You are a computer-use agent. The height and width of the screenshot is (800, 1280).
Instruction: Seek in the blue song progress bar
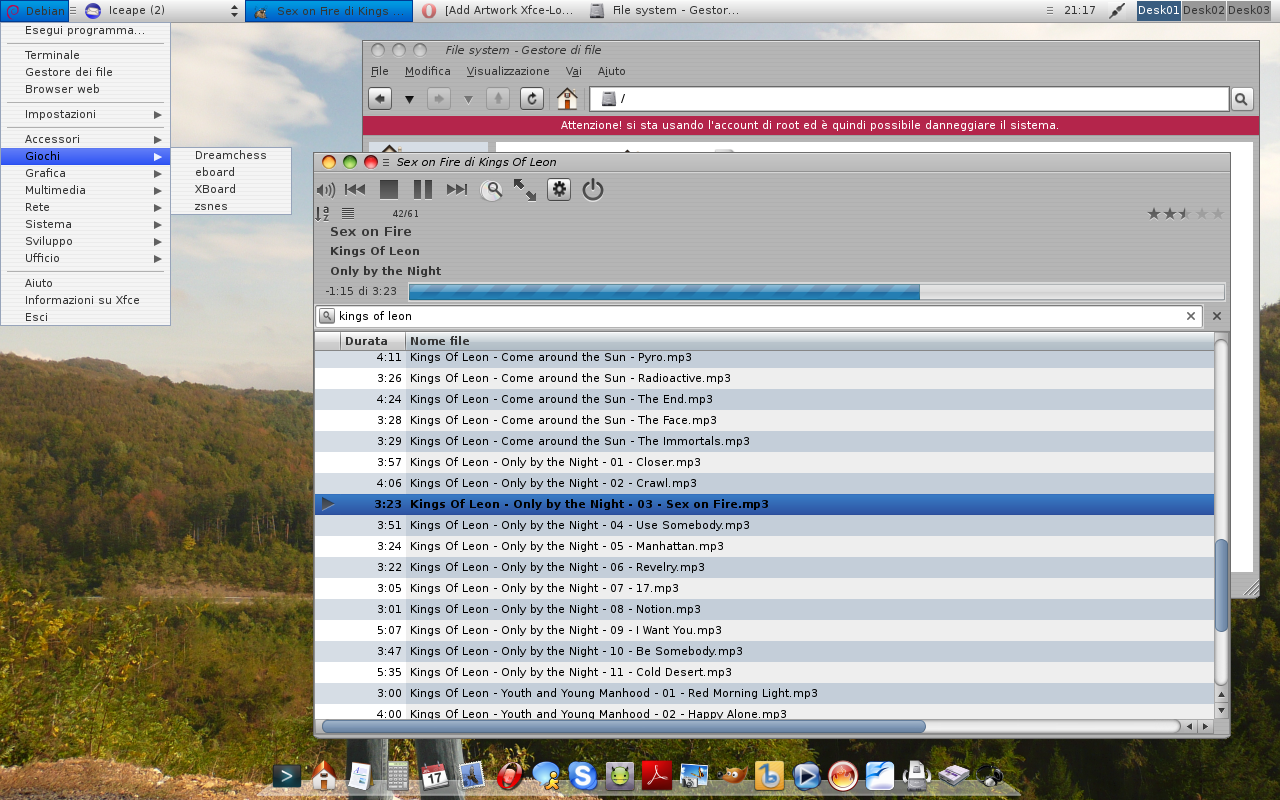point(816,292)
